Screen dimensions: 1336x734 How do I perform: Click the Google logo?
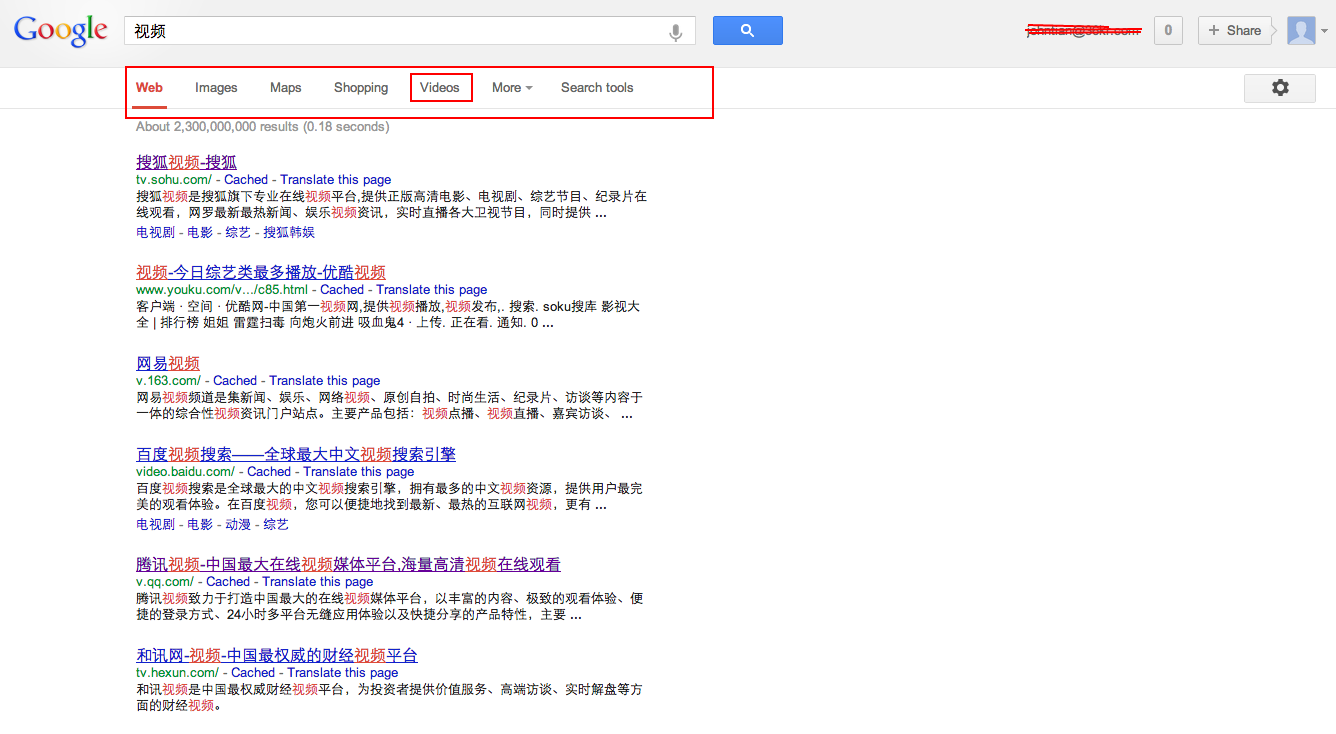click(x=60, y=30)
